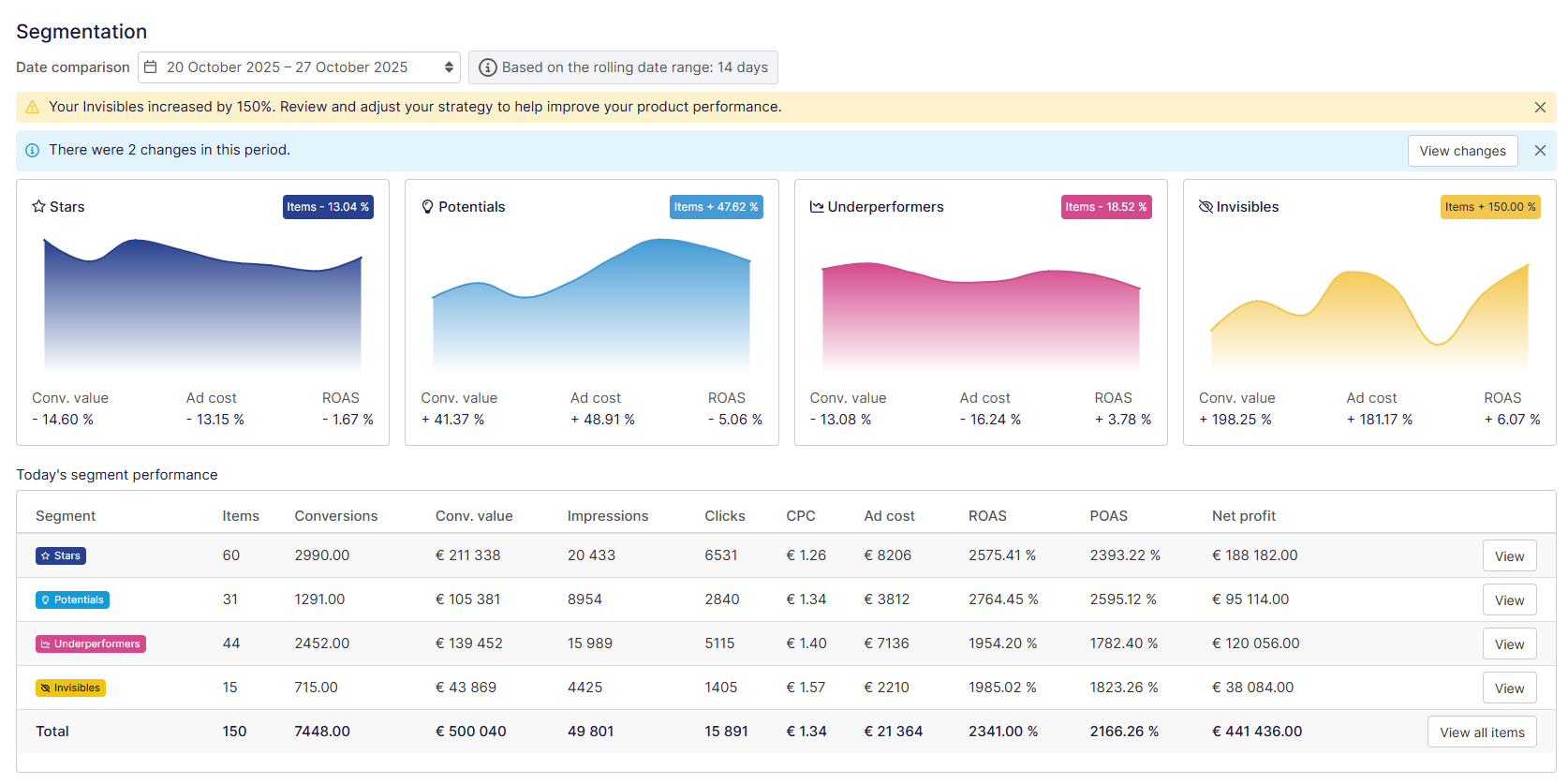The width and height of the screenshot is (1568, 784).
Task: Close the changes in this period notice
Action: [1540, 151]
